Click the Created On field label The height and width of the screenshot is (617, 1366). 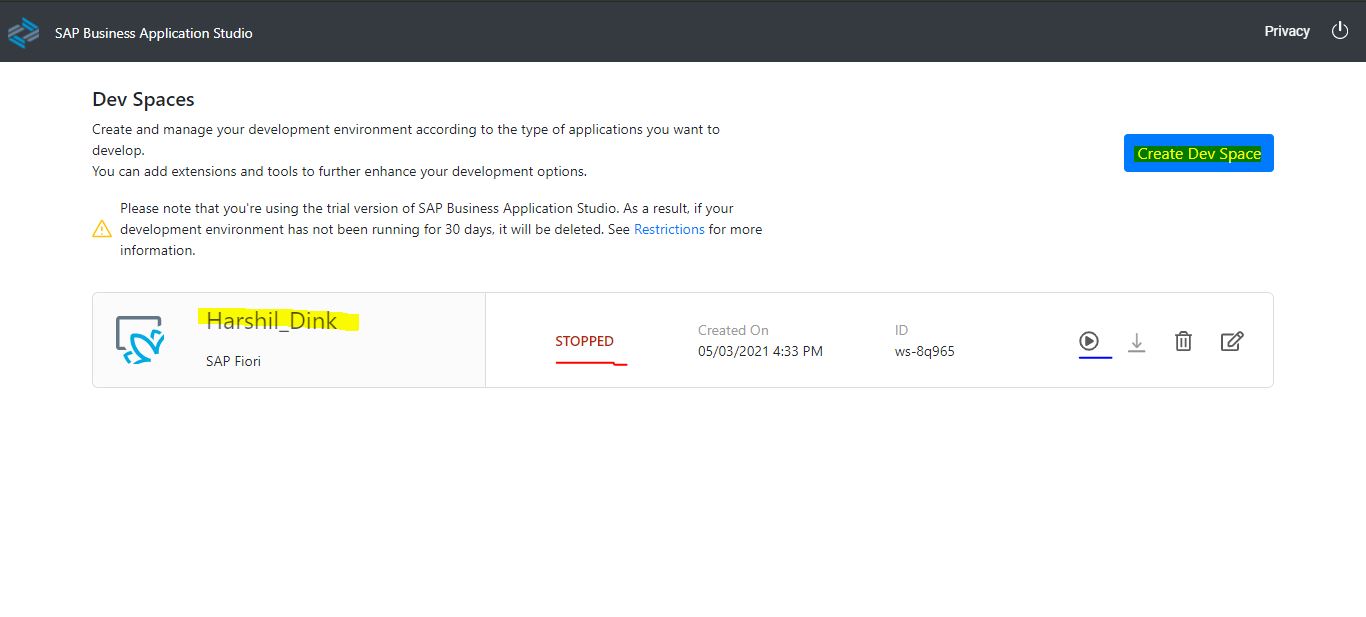(733, 330)
